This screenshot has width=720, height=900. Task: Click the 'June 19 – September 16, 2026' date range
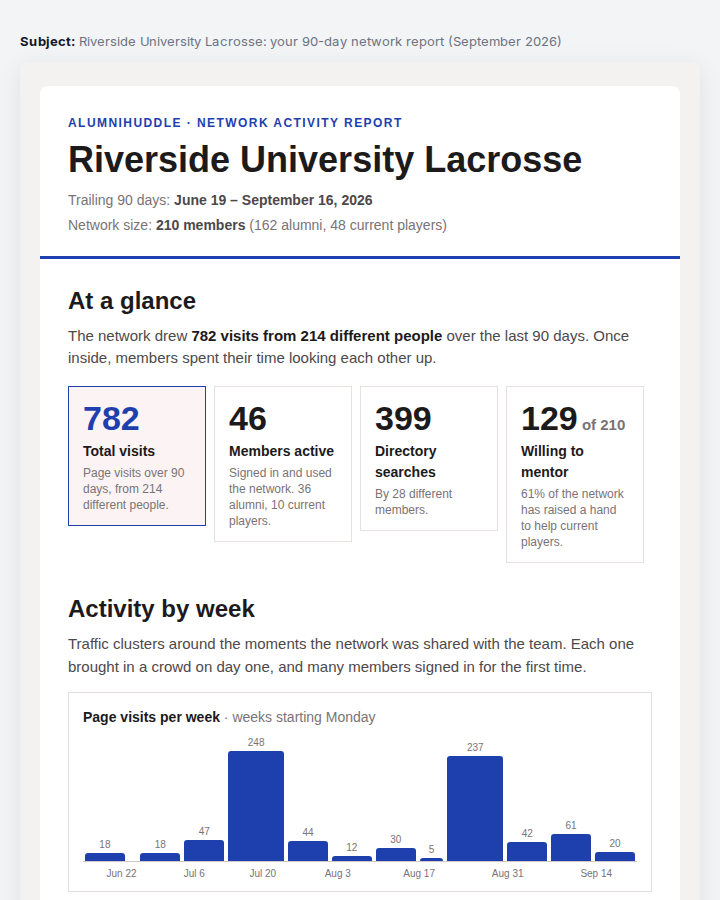tap(273, 200)
